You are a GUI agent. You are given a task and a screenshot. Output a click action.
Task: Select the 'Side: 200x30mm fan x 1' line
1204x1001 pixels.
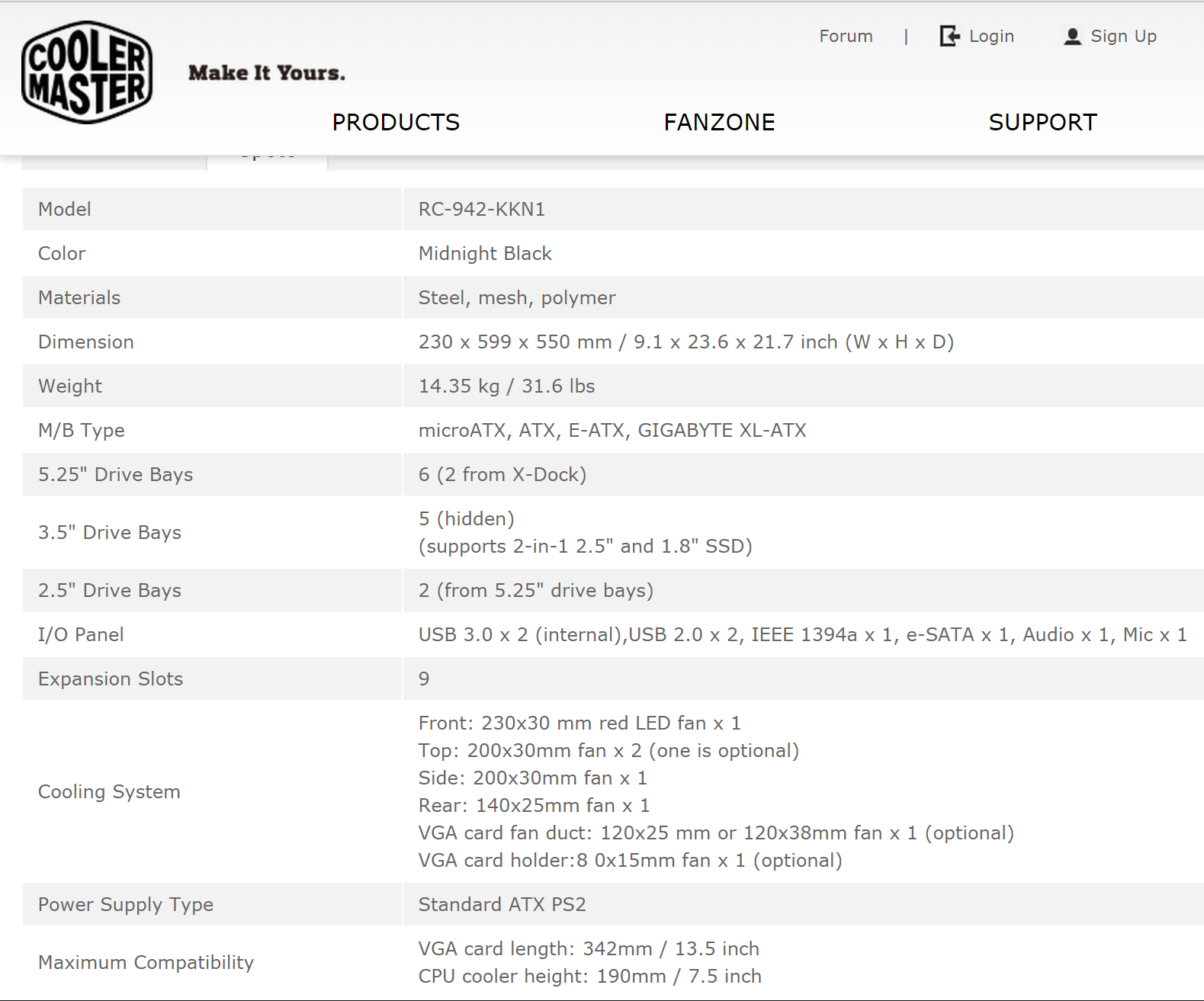533,778
